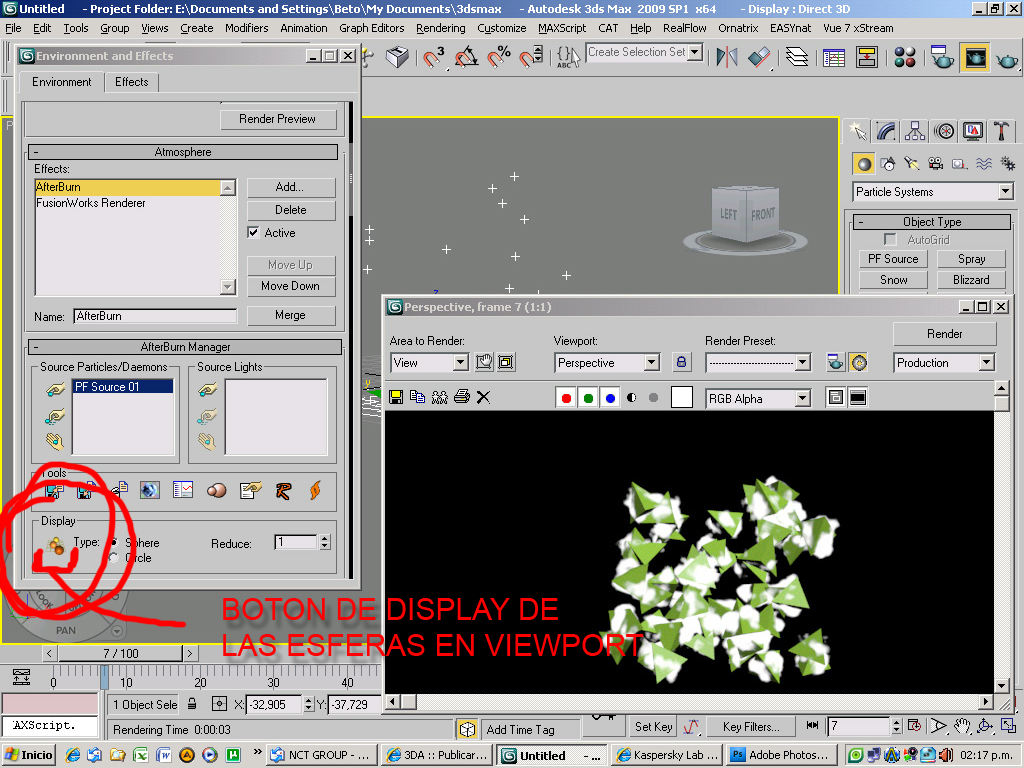Open the RGB Alpha channel dropdown
Image resolution: width=1024 pixels, height=768 pixels.
(803, 398)
